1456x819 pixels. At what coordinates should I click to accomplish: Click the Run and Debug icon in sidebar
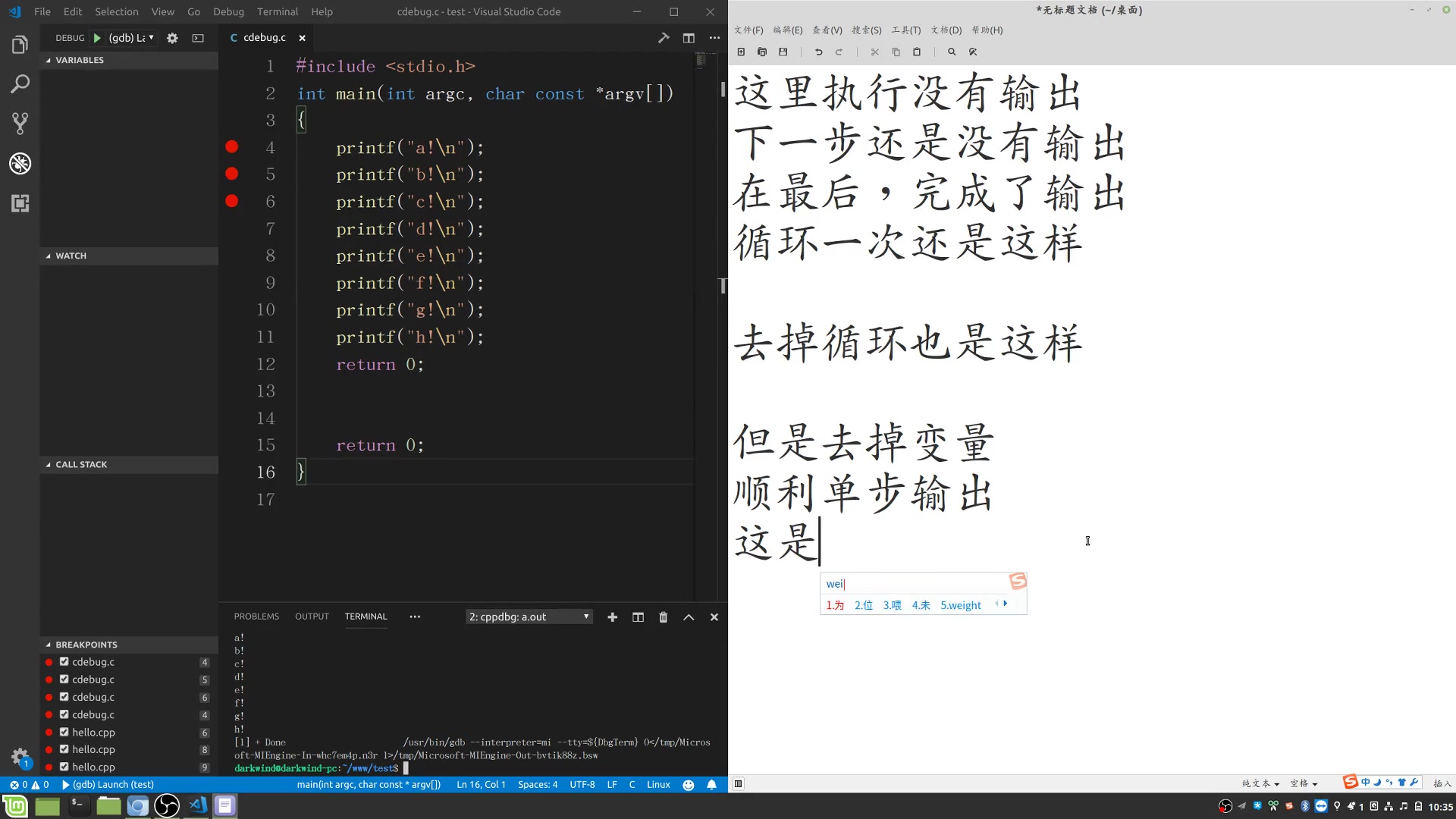click(20, 163)
